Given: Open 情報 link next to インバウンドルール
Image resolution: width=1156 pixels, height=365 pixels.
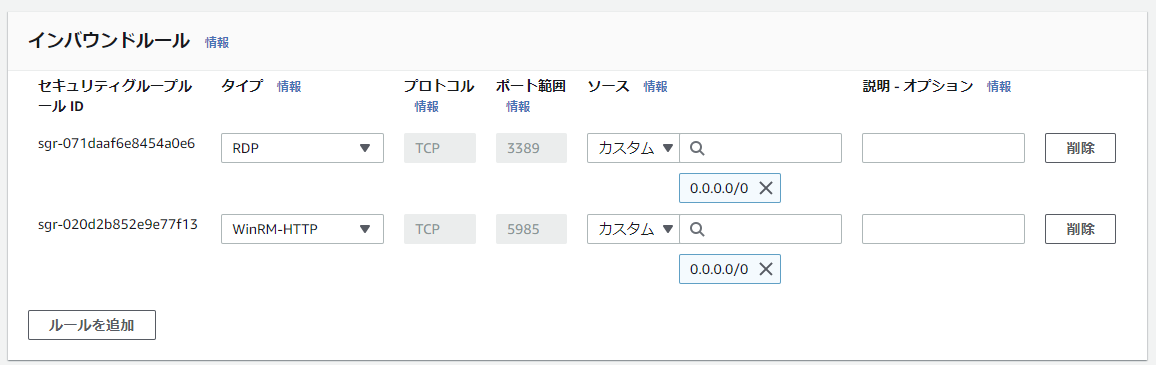Looking at the screenshot, I should pos(217,43).
